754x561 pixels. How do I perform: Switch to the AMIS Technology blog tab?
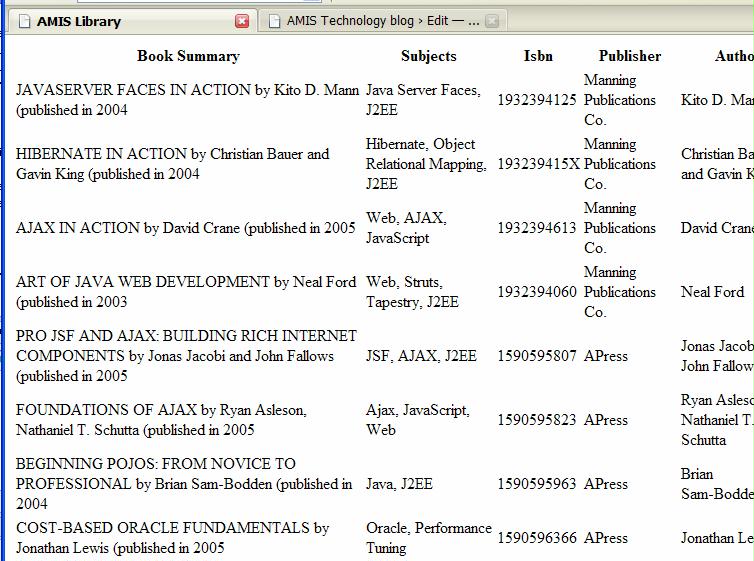(382, 21)
